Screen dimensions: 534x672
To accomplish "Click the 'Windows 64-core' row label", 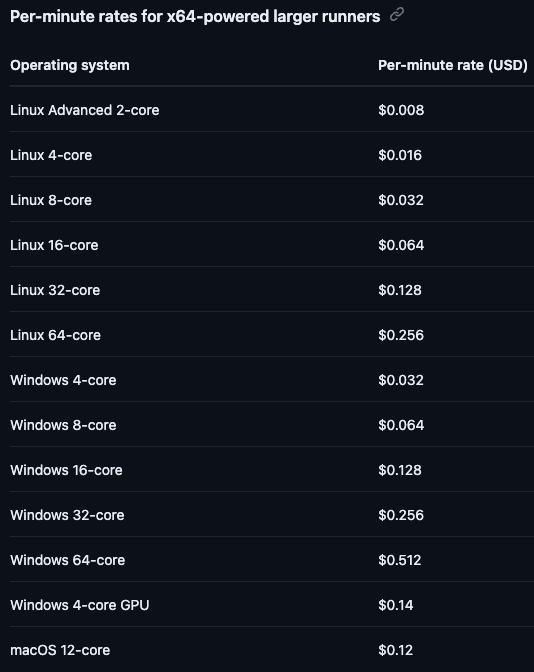I will (68, 560).
